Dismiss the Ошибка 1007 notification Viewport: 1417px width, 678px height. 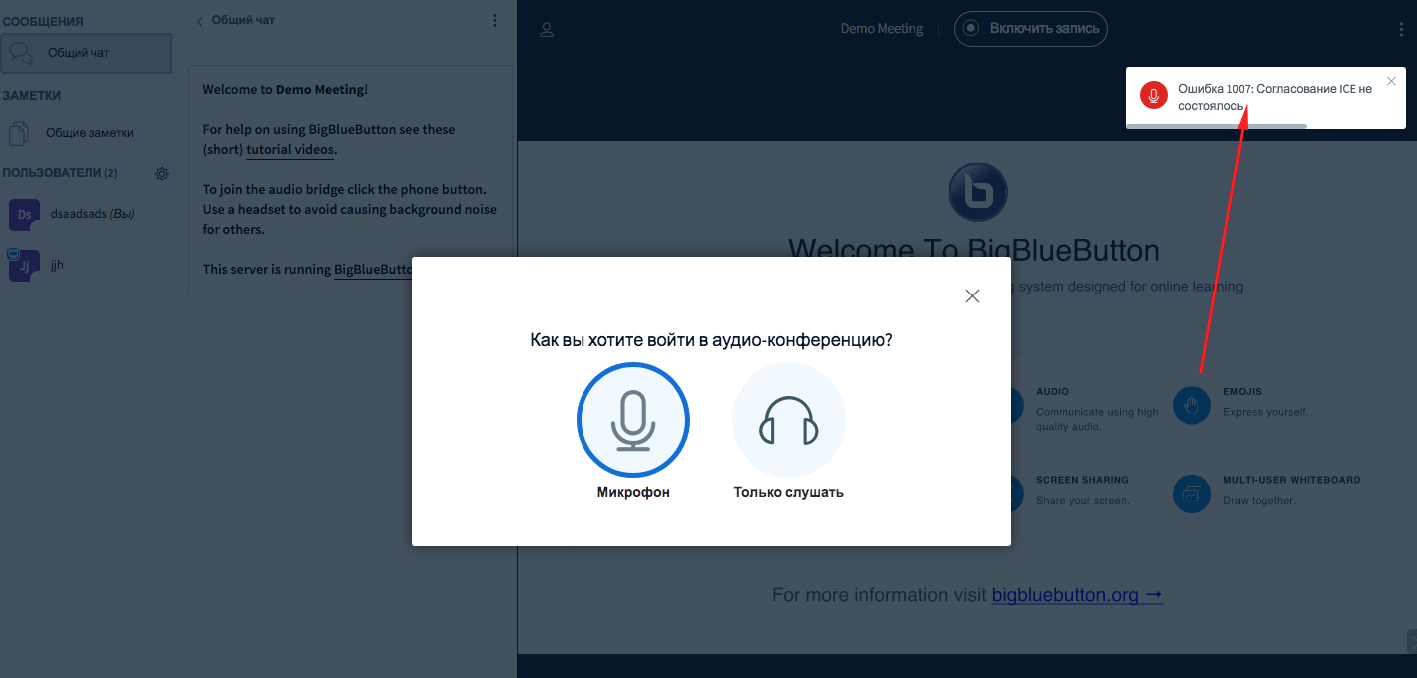point(1391,81)
